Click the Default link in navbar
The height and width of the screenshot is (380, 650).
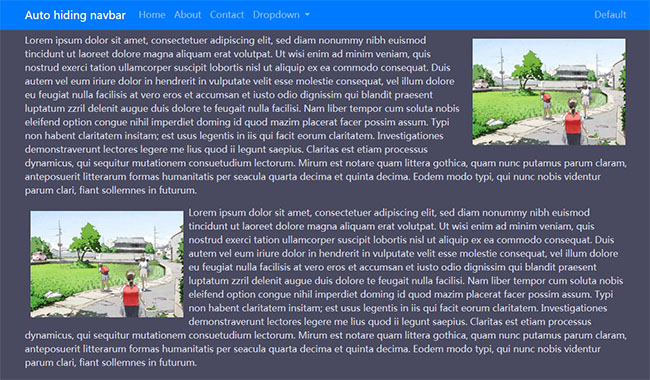(610, 15)
